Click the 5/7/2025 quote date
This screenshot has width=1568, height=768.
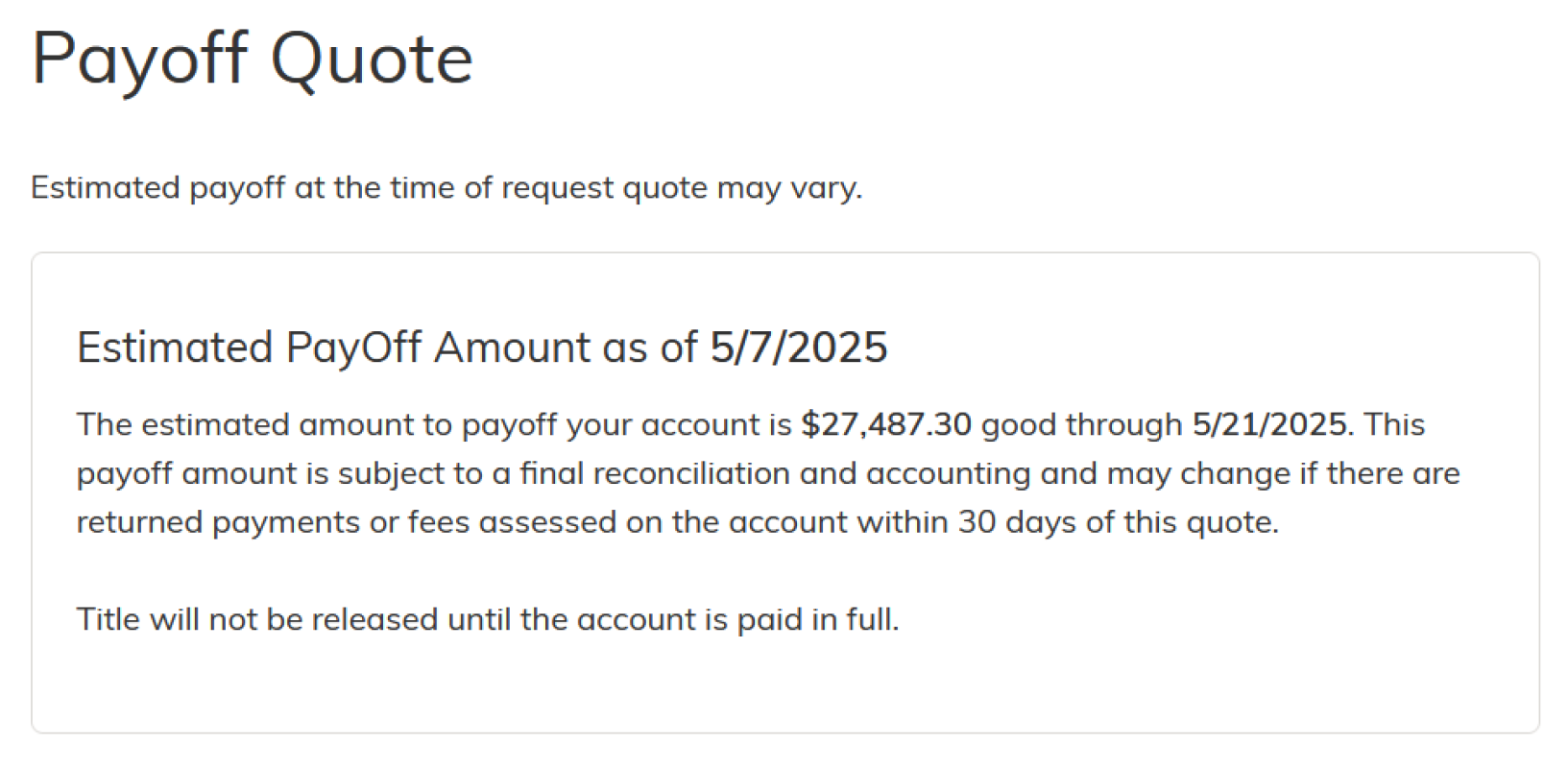(x=799, y=348)
